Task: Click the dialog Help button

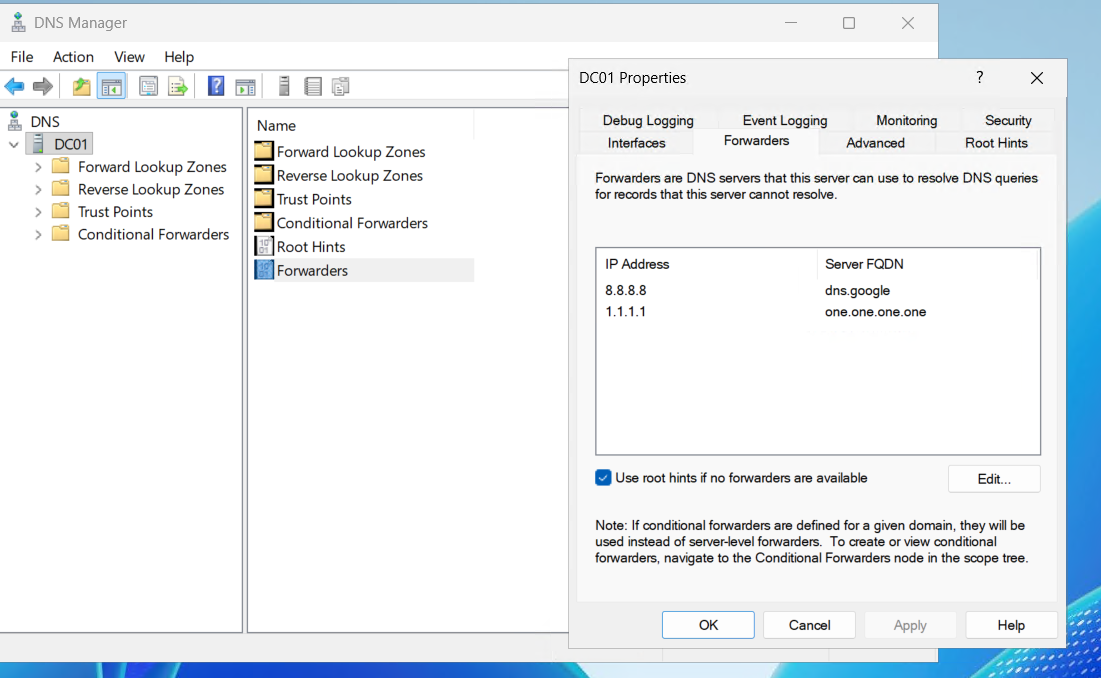Action: pos(1011,625)
